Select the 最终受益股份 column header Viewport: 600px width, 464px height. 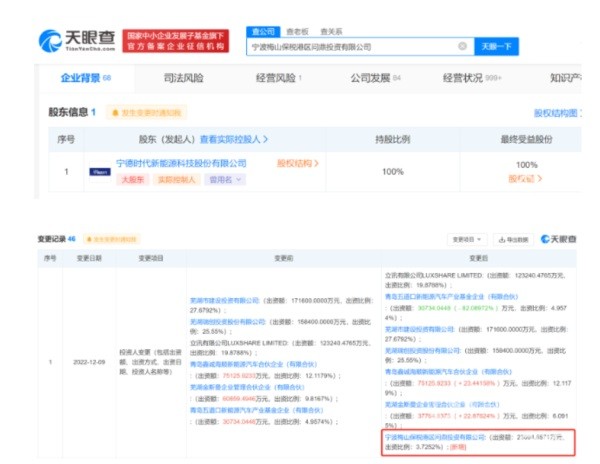(527, 139)
